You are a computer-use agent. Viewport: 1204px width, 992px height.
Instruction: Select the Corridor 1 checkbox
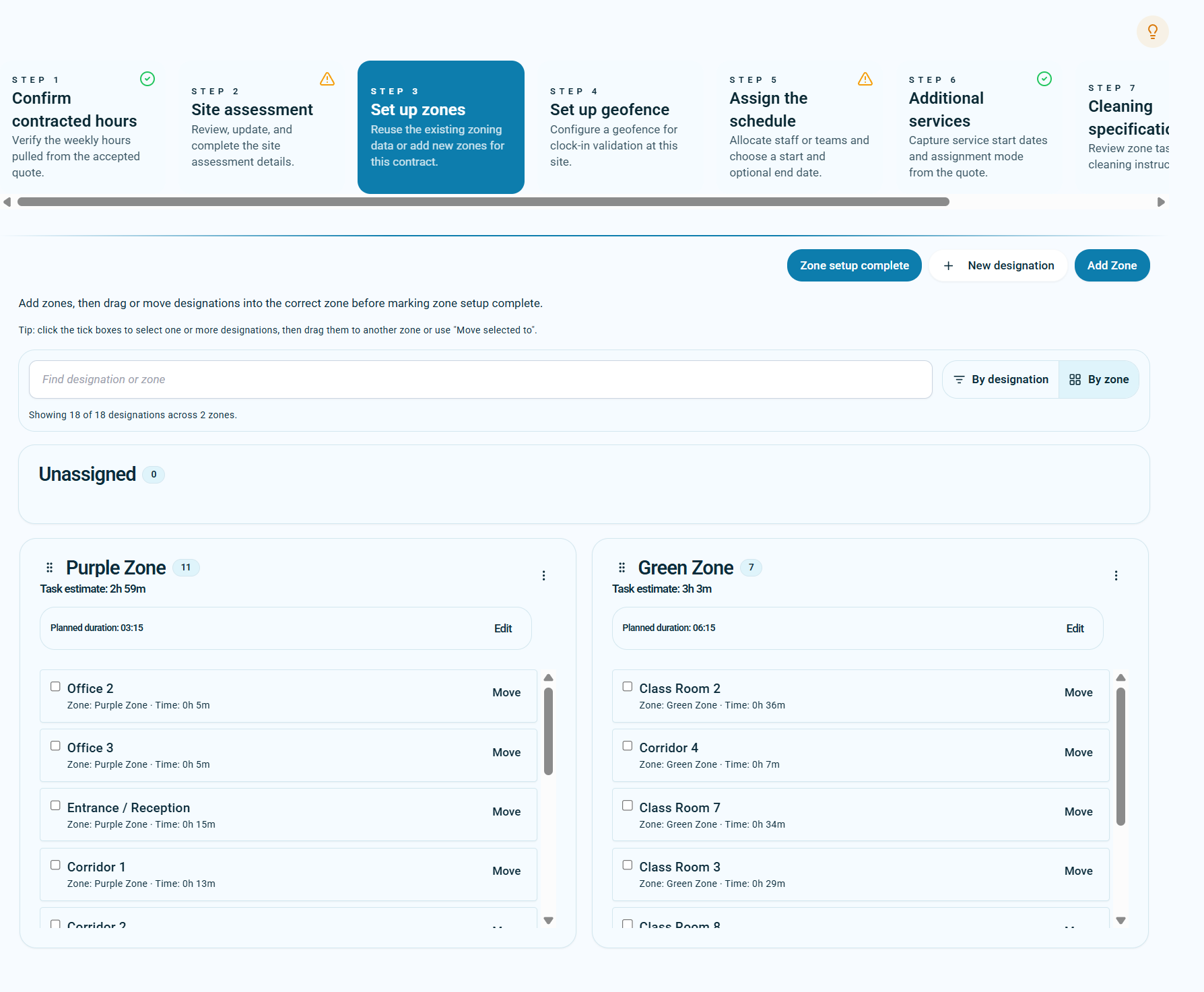click(55, 865)
